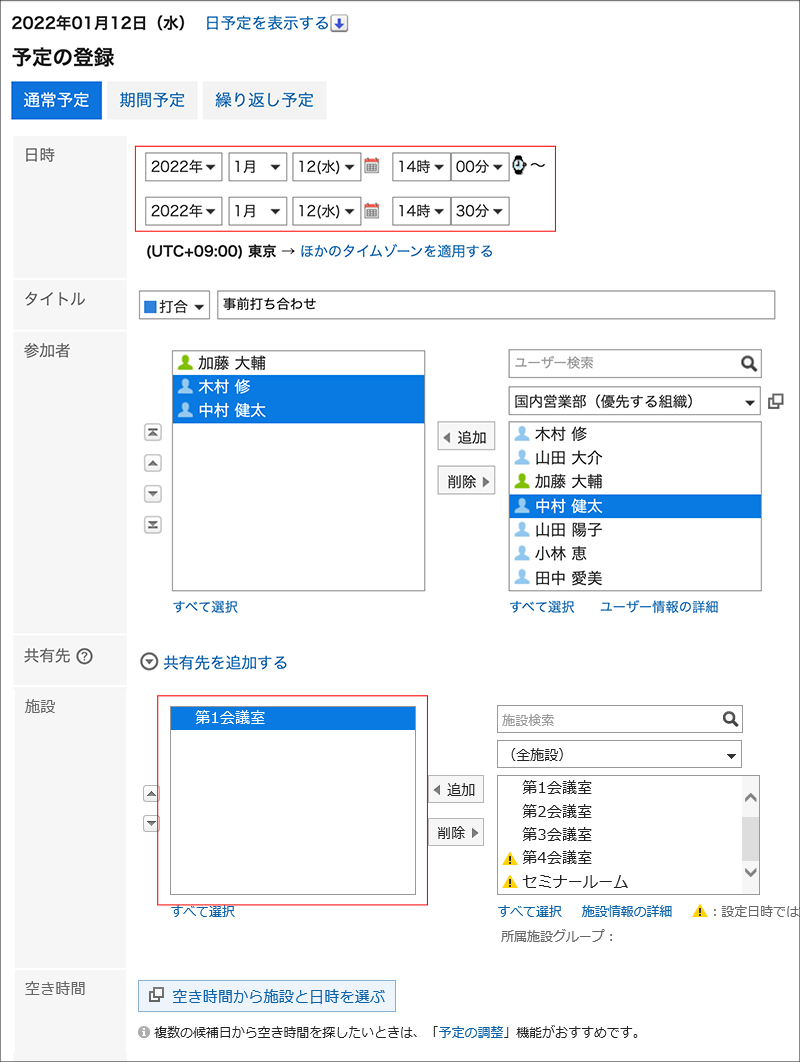Viewport: 800px width, 1062px height.
Task: Switch to the 繰り返し予定 tab
Action: pos(264,100)
